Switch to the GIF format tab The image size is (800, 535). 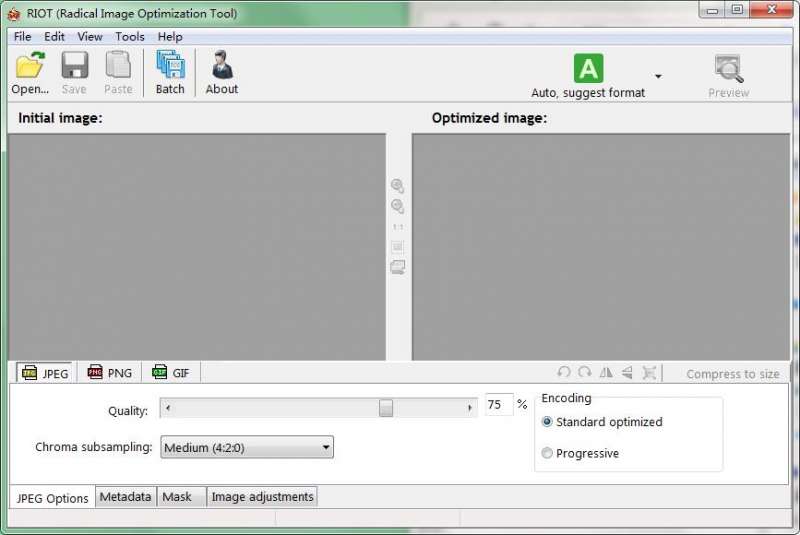click(171, 373)
